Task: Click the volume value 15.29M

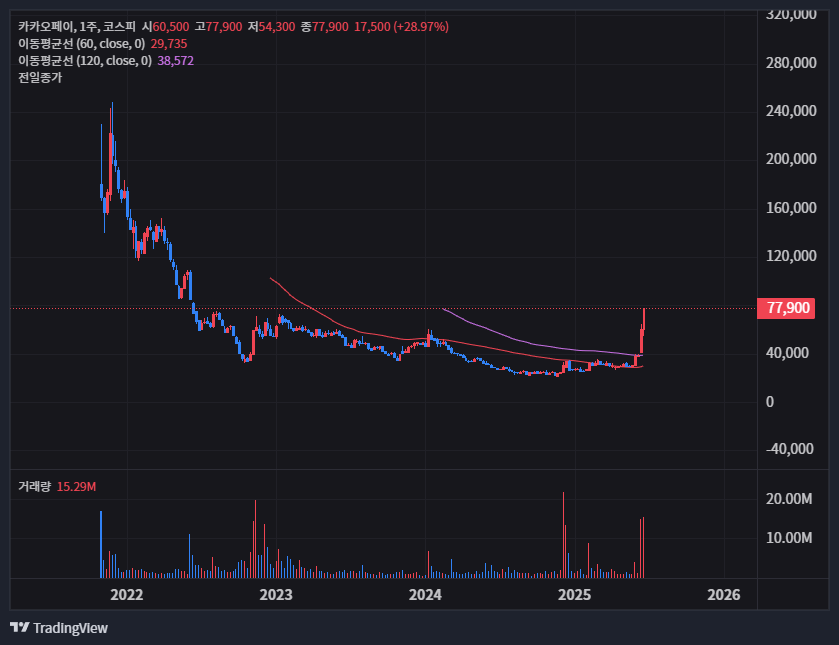Action: (x=77, y=487)
